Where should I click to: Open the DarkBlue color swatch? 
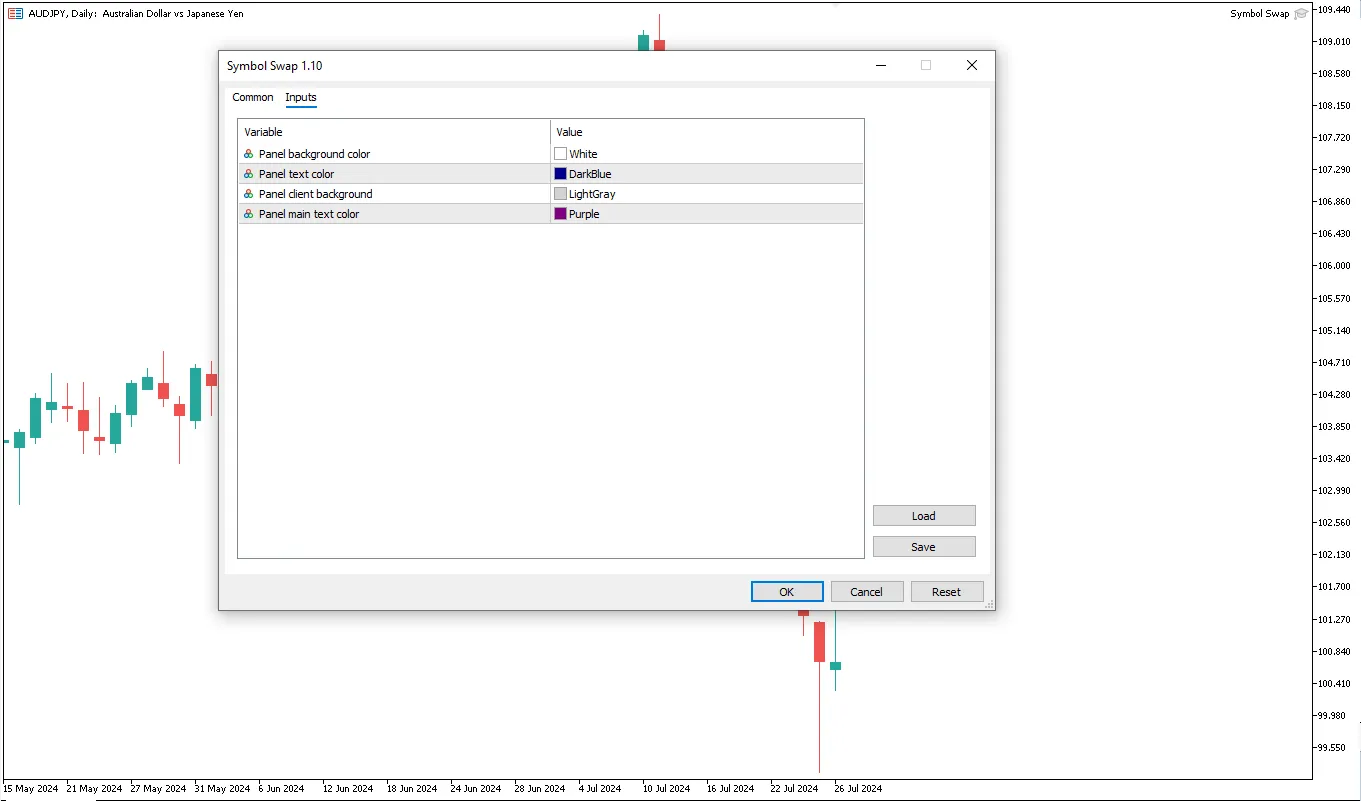pos(560,174)
